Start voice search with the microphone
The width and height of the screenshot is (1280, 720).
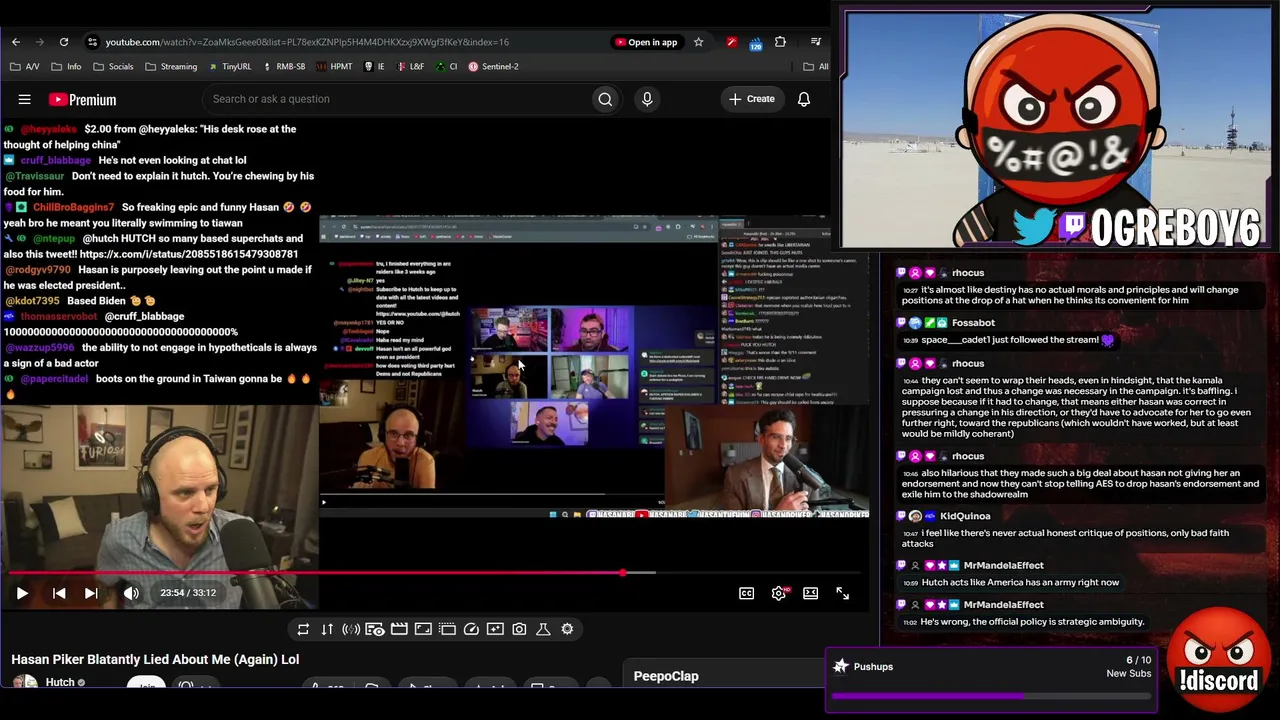[x=647, y=99]
